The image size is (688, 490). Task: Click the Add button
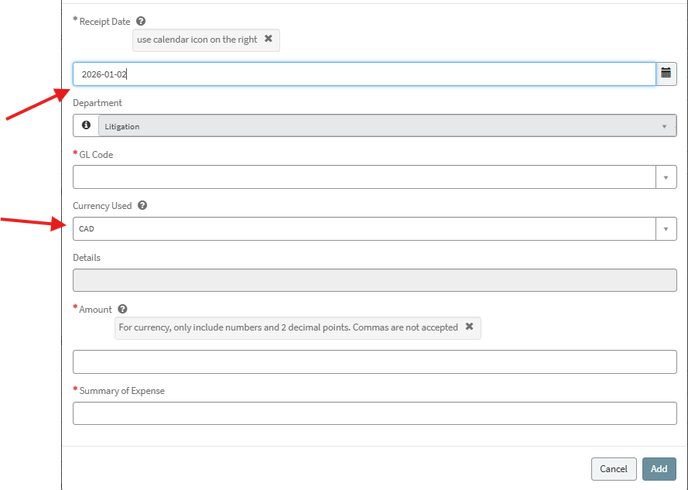(x=659, y=468)
